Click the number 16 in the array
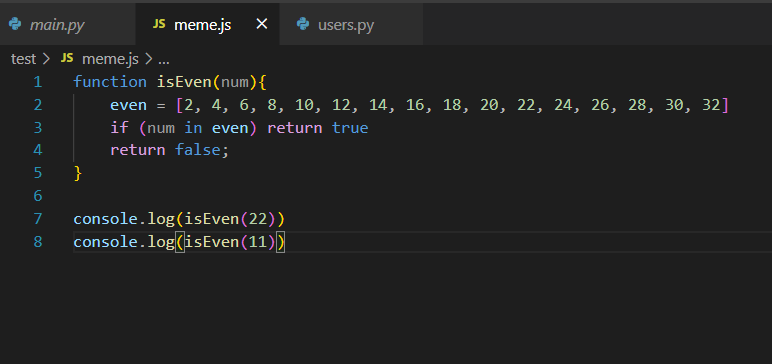Image resolution: width=772 pixels, height=364 pixels. 416,105
